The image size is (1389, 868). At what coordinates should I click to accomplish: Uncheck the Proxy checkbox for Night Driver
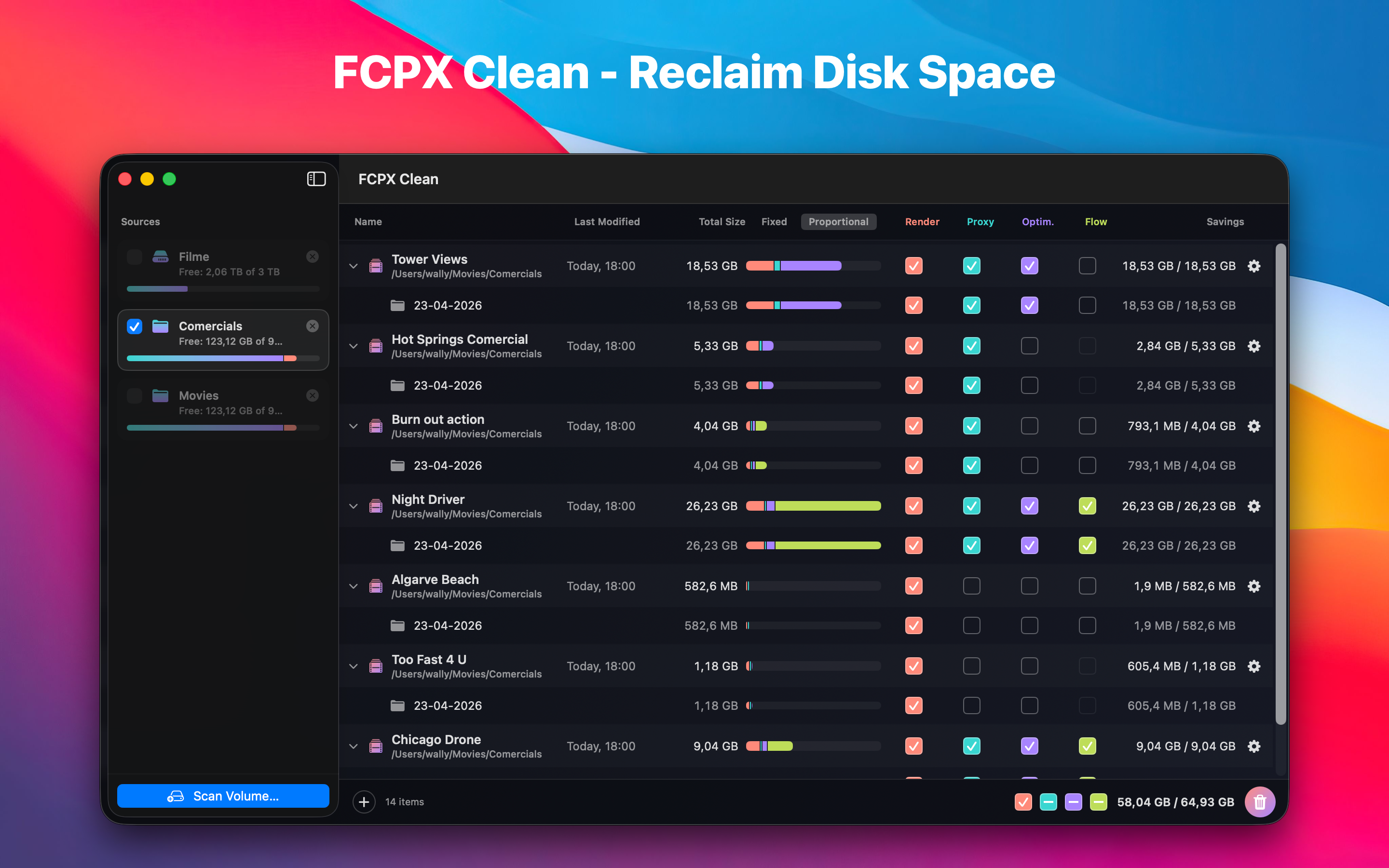(972, 506)
